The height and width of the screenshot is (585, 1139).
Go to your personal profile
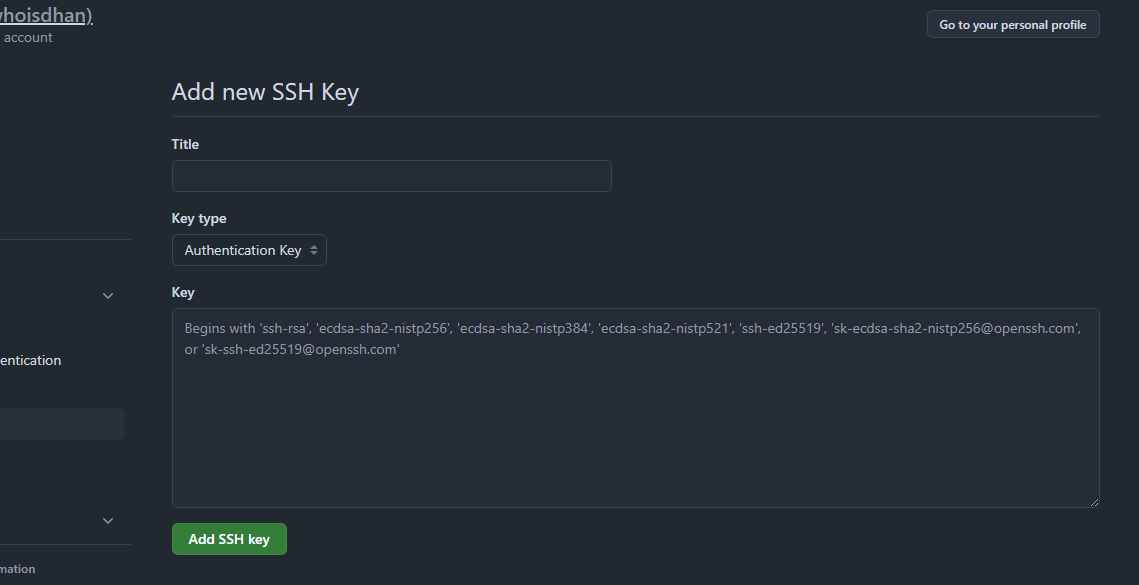pyautogui.click(x=1012, y=25)
